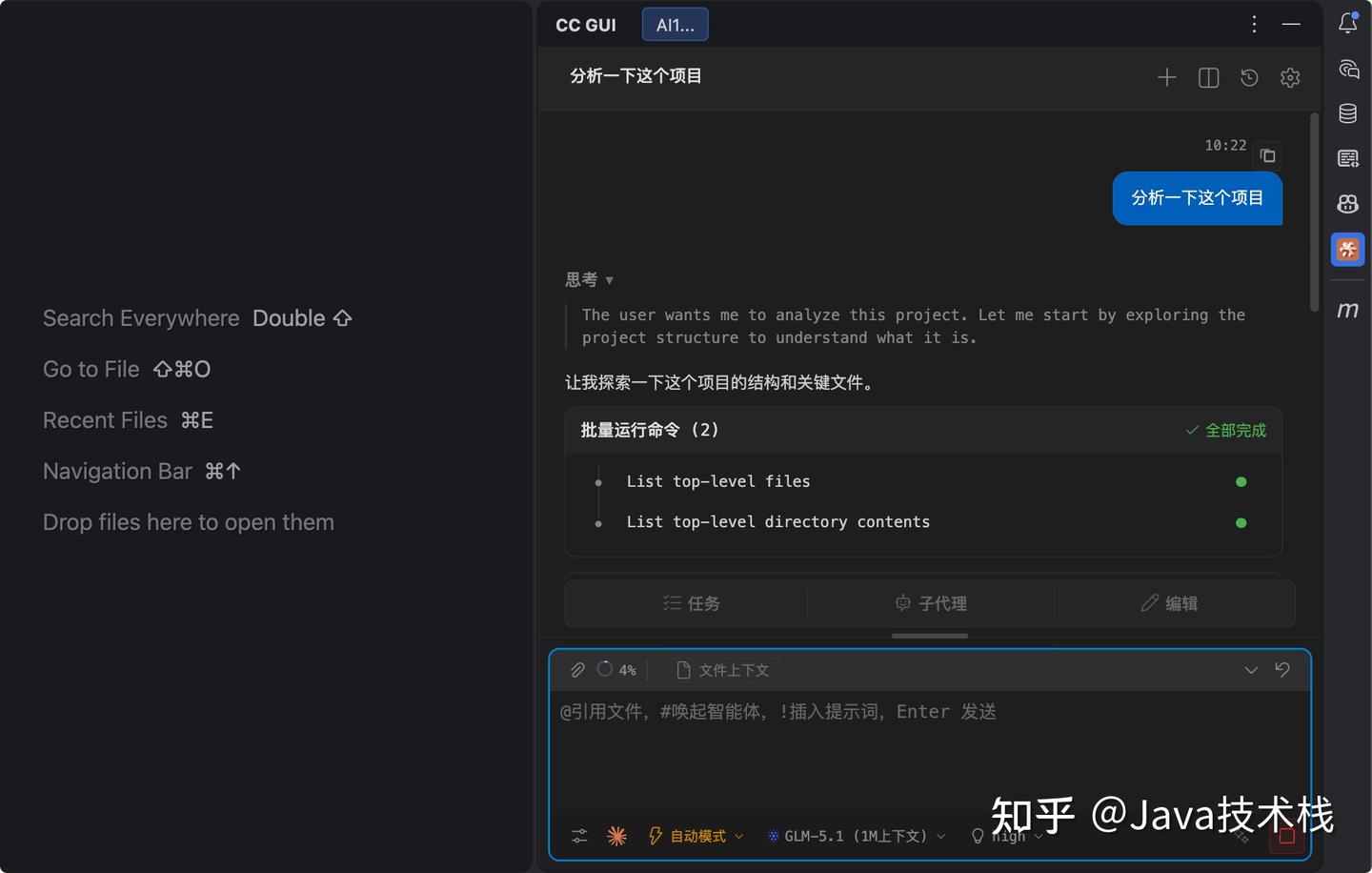Click the orange Claude starburst icon
The height and width of the screenshot is (873, 1372).
pos(616,836)
